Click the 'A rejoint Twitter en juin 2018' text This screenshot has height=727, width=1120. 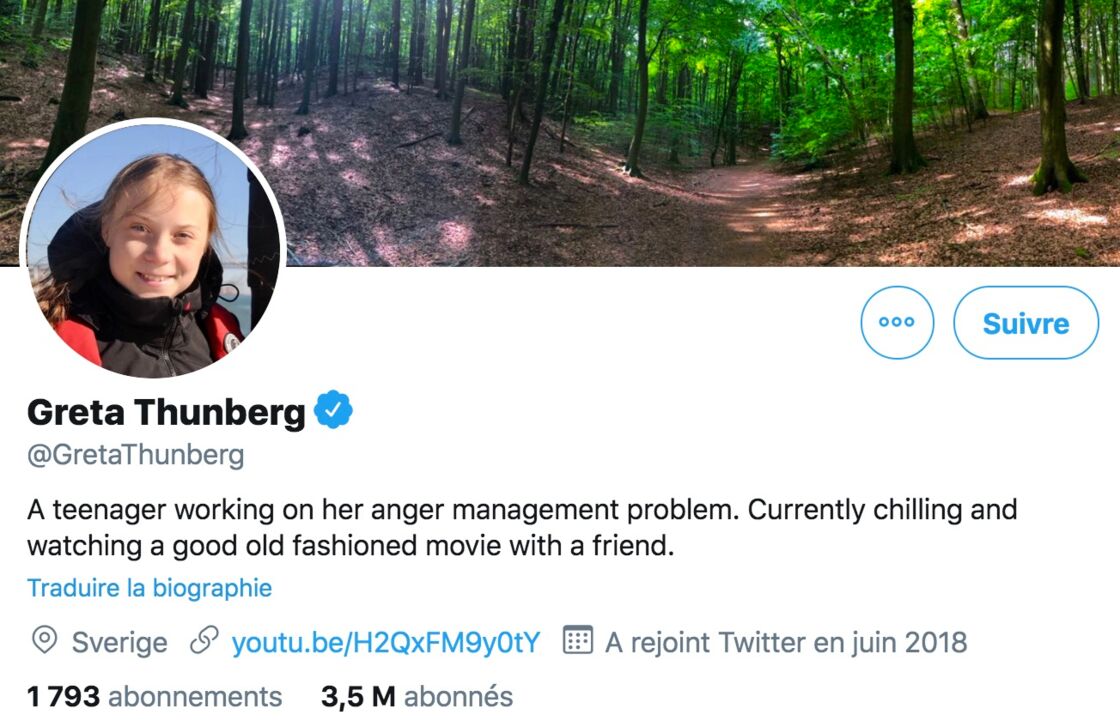pos(786,642)
